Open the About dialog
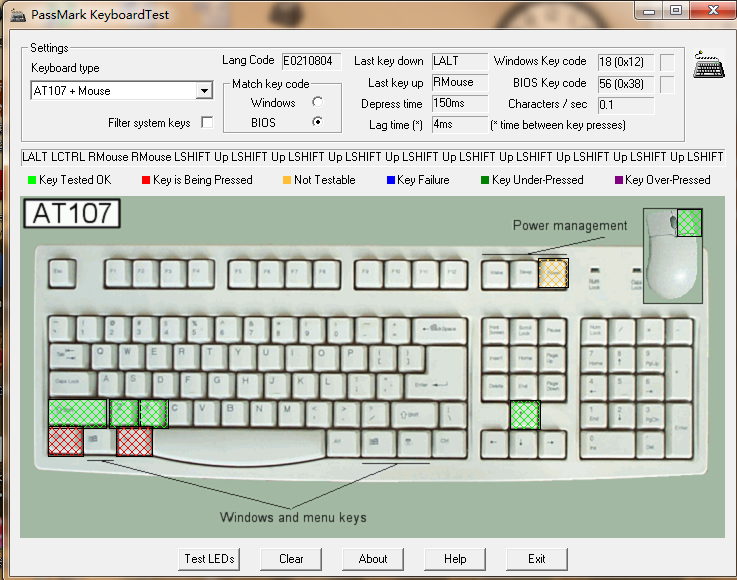This screenshot has width=737, height=580. (x=373, y=559)
